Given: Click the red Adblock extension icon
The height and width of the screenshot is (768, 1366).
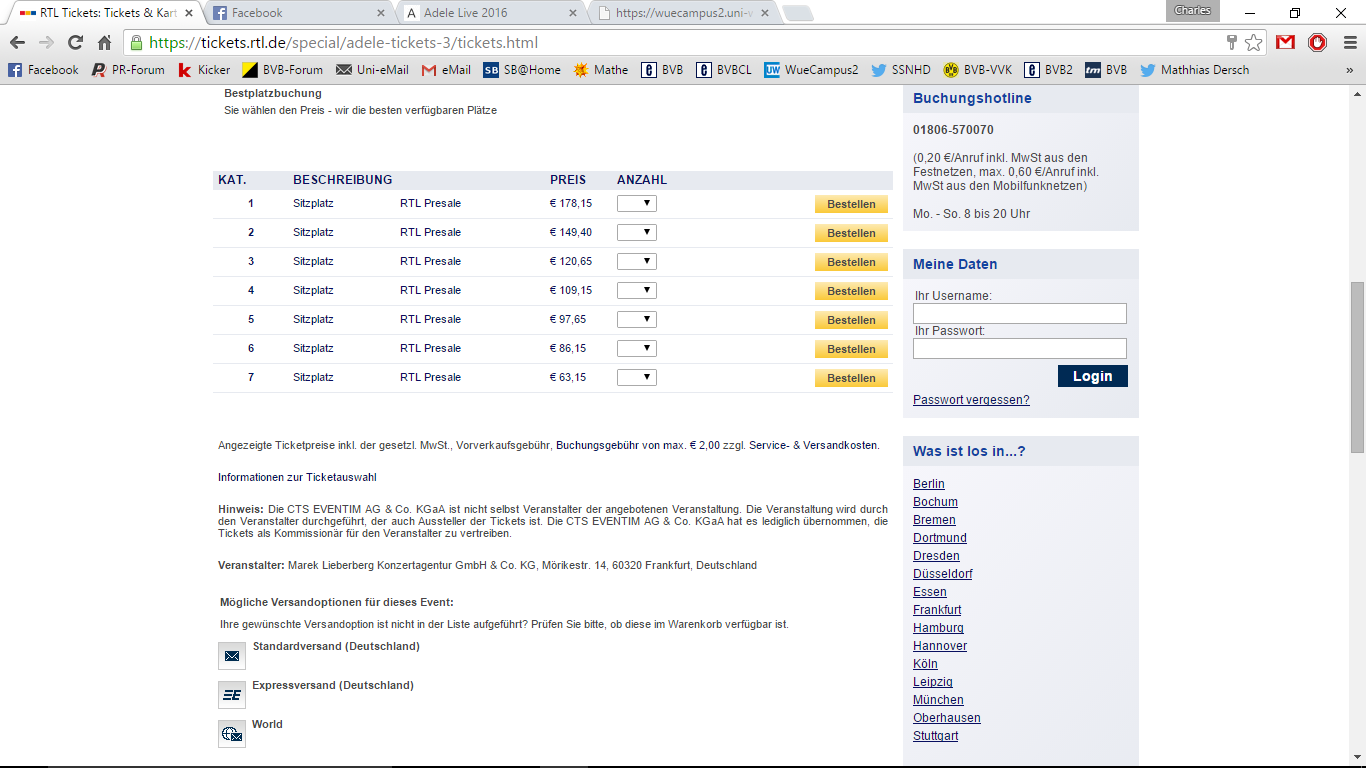Looking at the screenshot, I should [x=1318, y=43].
